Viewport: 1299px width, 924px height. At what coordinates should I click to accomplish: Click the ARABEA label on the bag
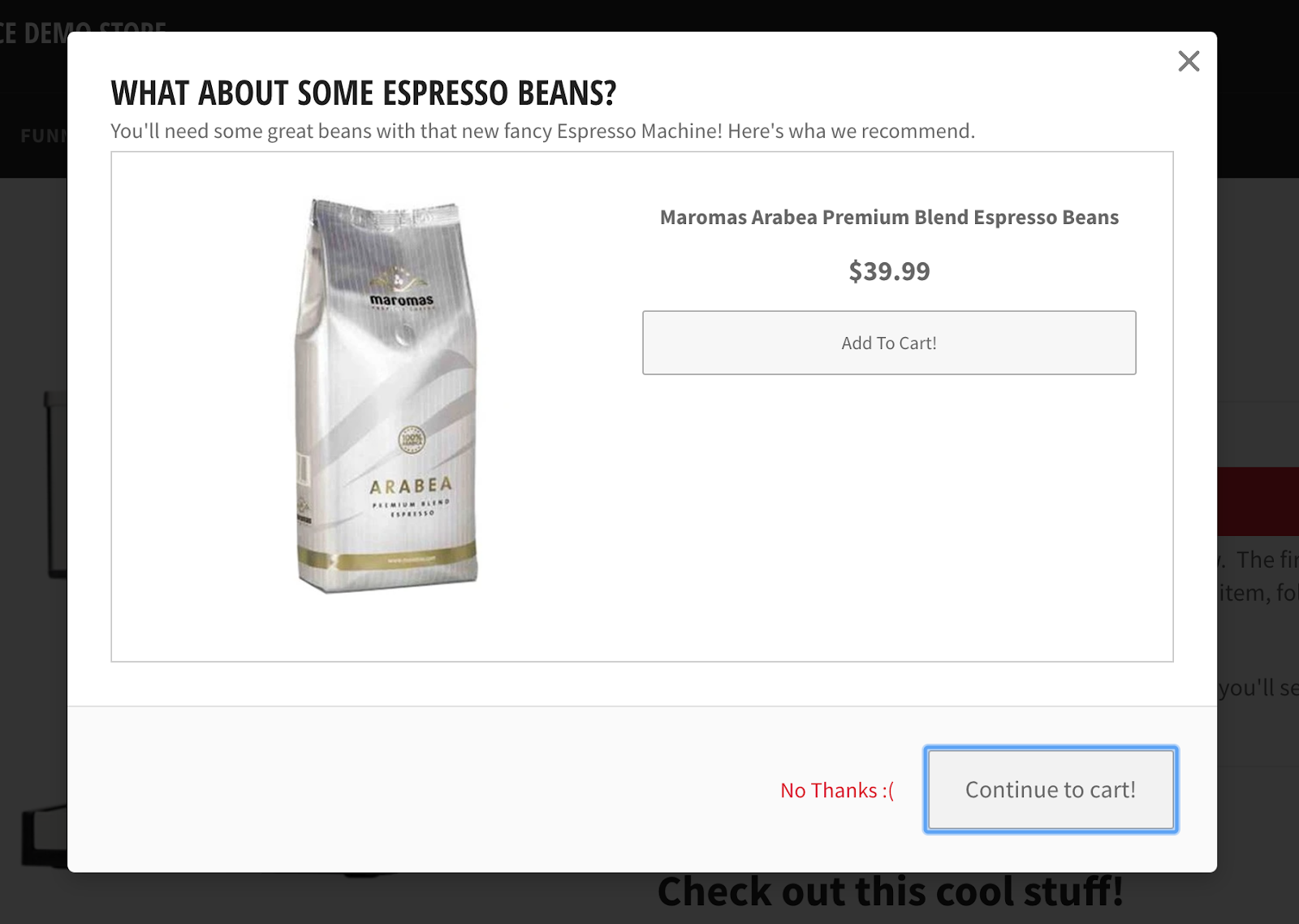[411, 486]
